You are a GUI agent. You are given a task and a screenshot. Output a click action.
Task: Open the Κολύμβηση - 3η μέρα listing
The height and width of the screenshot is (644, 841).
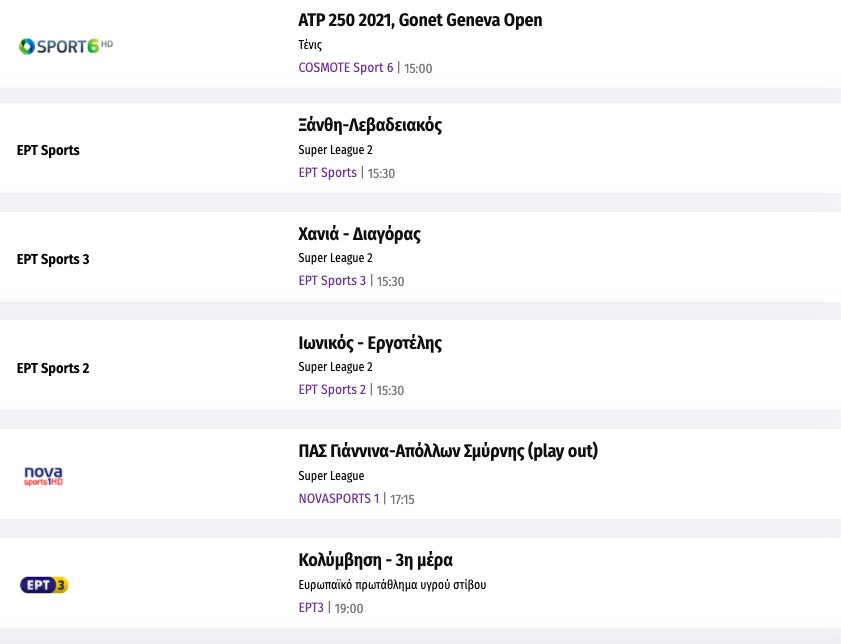pos(382,560)
